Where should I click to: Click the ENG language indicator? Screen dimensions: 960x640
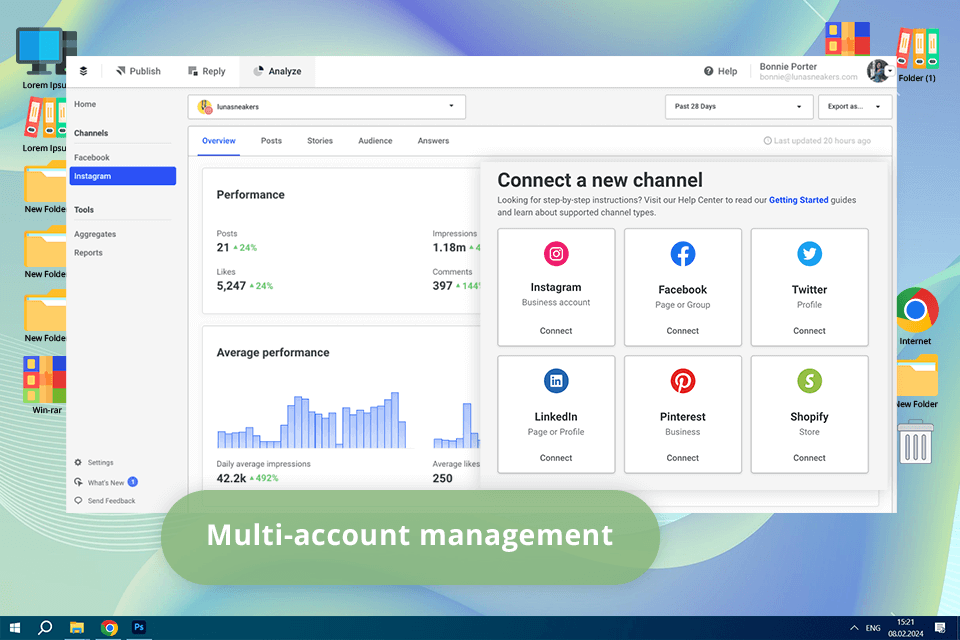click(873, 628)
